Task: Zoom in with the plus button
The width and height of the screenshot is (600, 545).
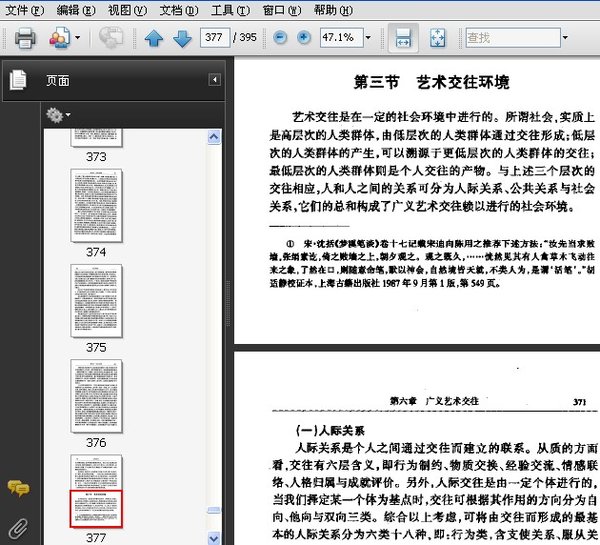Action: (304, 38)
